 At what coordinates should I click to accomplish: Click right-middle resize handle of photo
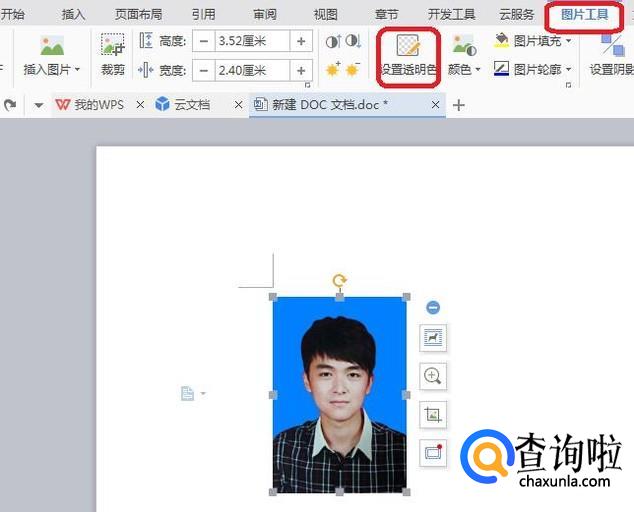[x=406, y=395]
